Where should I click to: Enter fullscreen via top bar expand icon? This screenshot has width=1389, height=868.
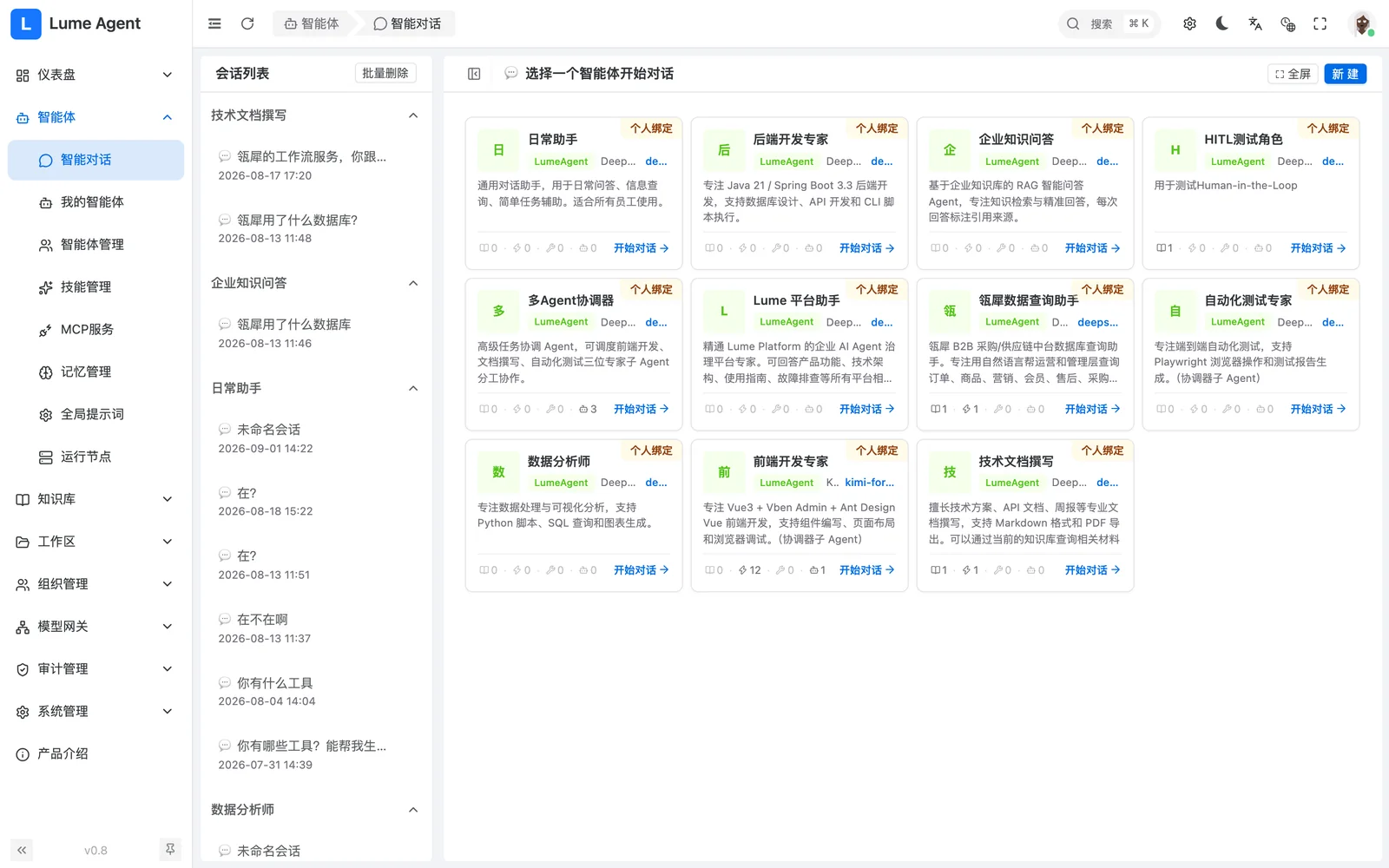tap(1320, 23)
